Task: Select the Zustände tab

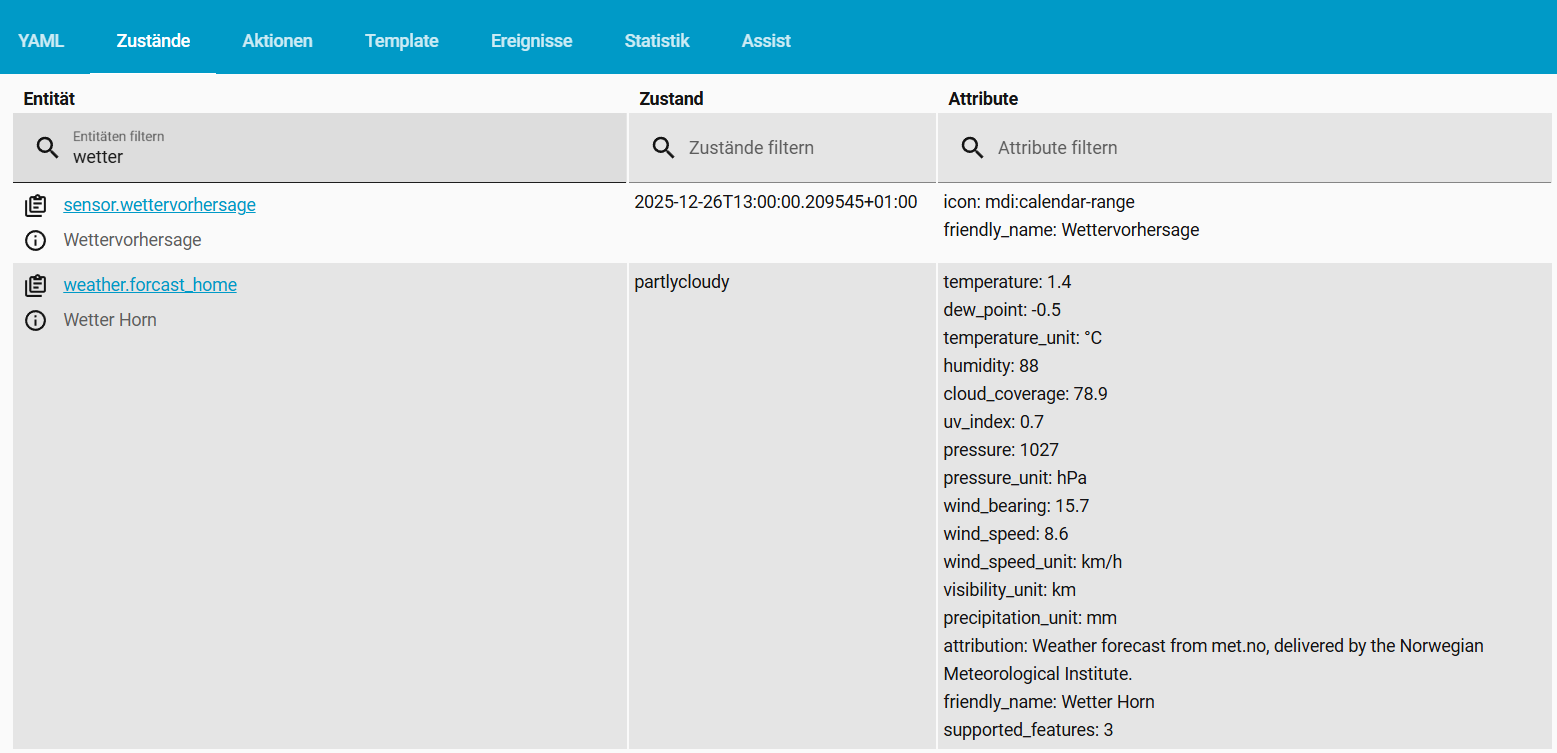Action: 153,41
